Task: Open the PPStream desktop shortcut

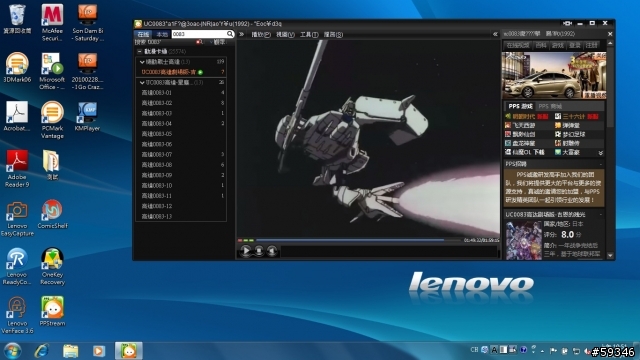Action: (x=52, y=311)
